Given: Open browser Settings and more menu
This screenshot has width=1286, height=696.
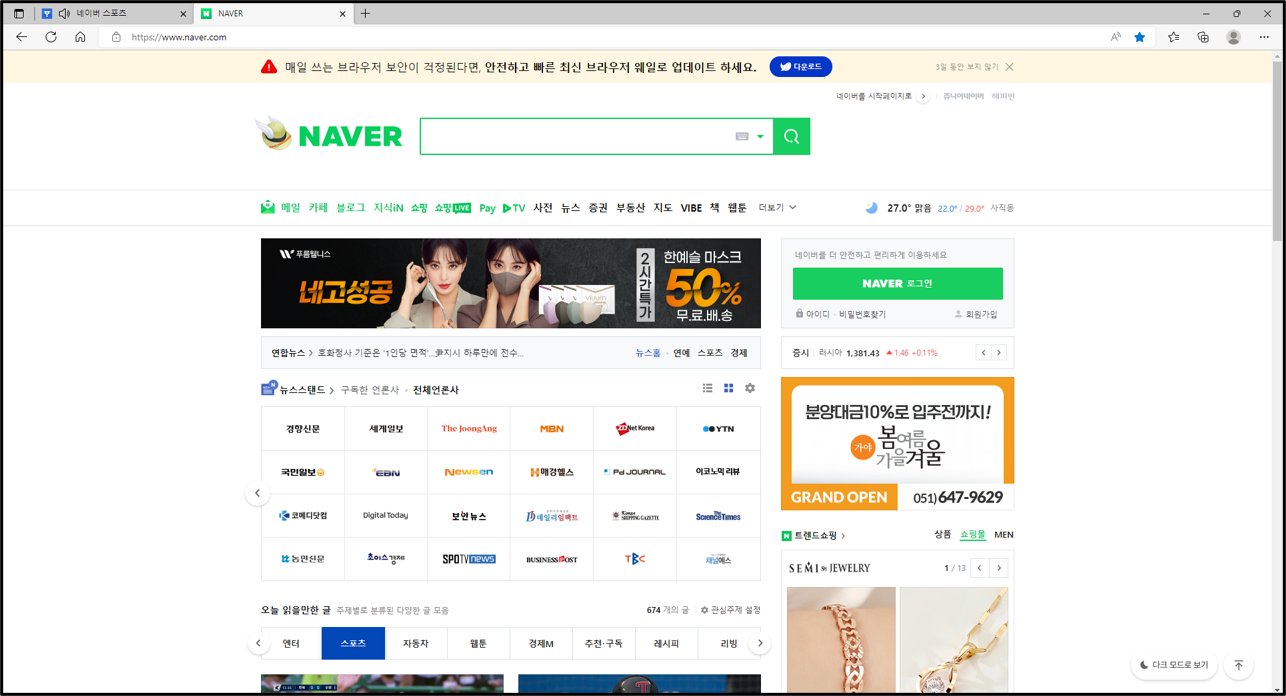Looking at the screenshot, I should click(x=1264, y=37).
